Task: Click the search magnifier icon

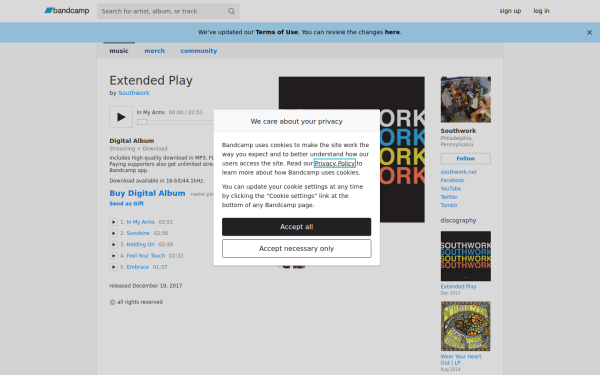Action: tap(231, 11)
